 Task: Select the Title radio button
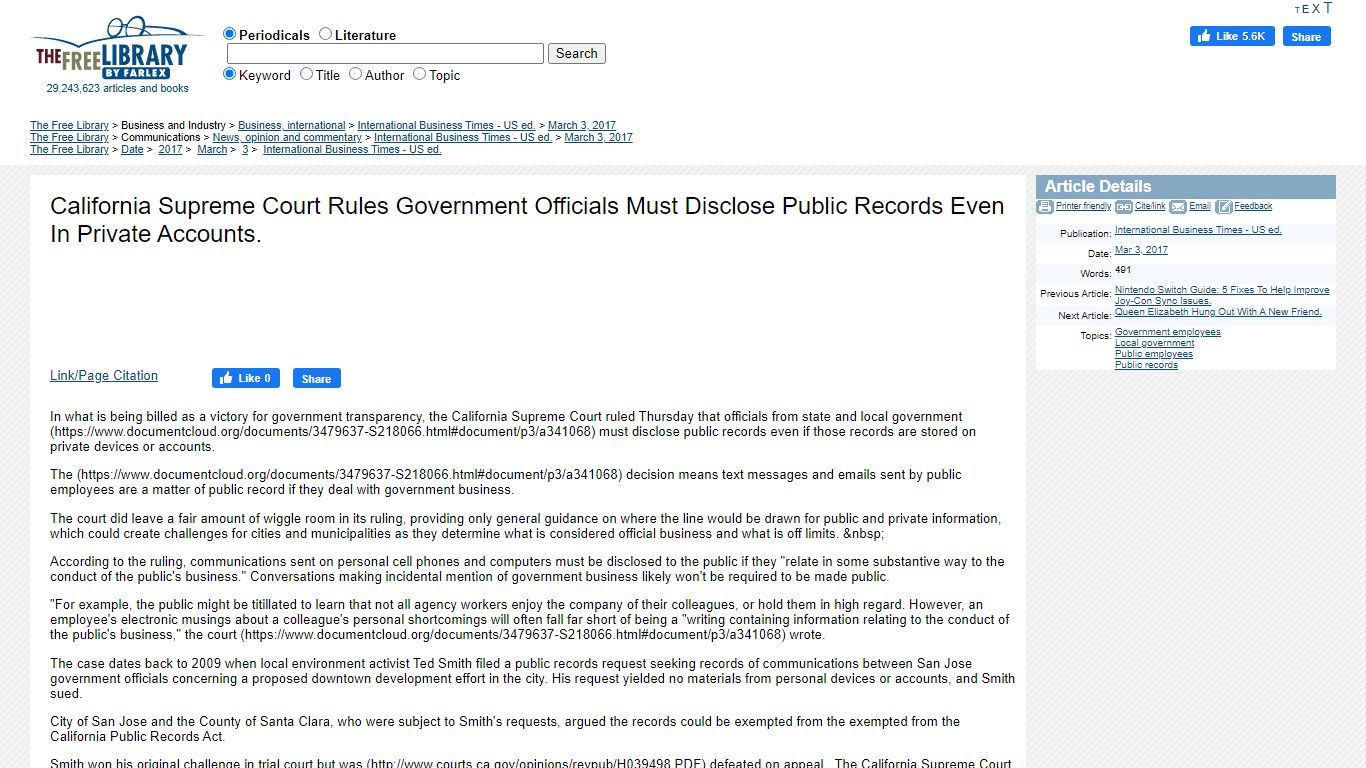[x=306, y=74]
